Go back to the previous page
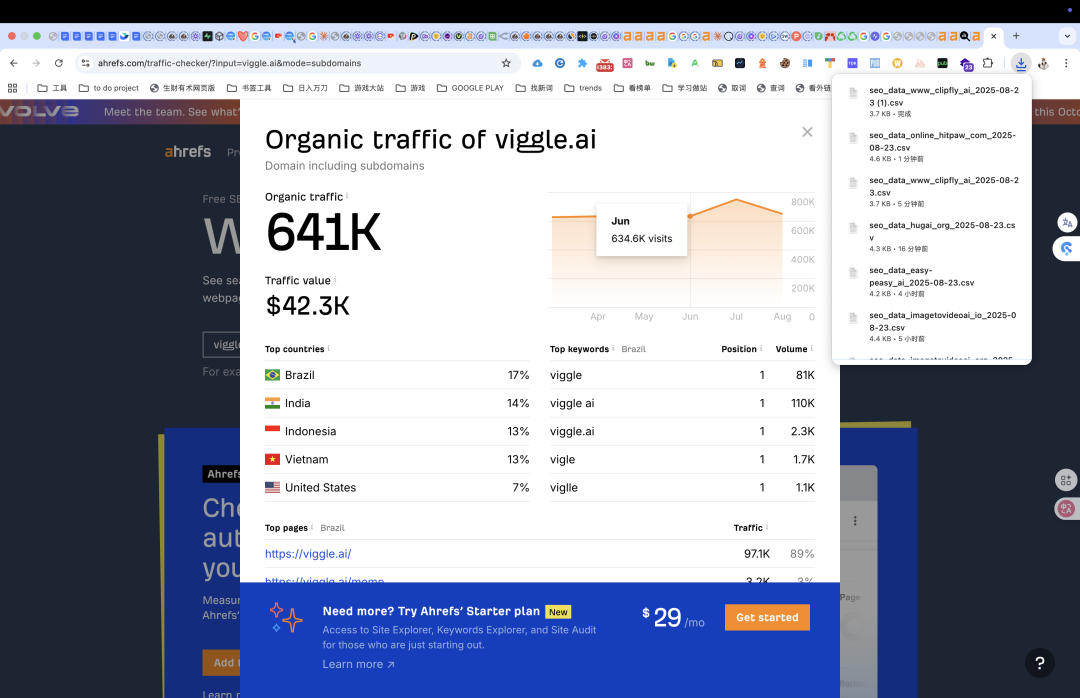Image resolution: width=1080 pixels, height=698 pixels. [x=14, y=63]
